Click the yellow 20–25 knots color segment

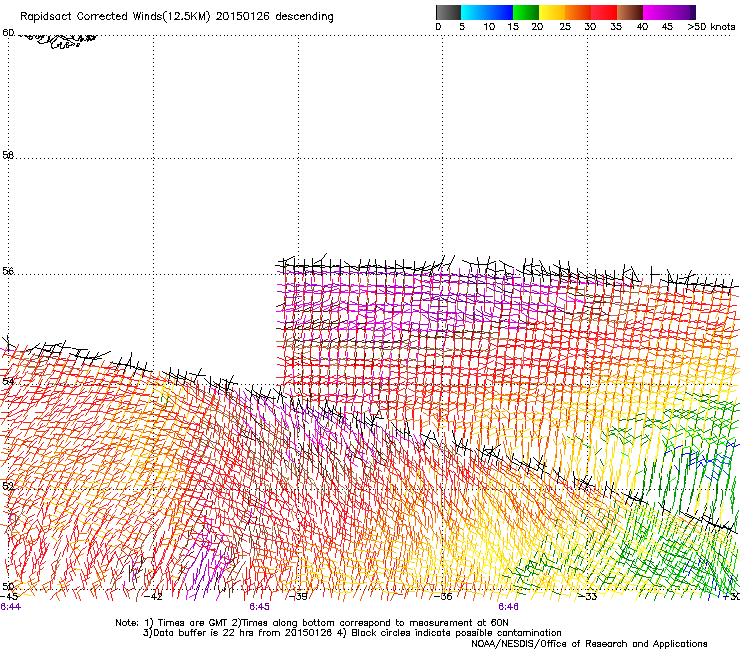click(552, 12)
